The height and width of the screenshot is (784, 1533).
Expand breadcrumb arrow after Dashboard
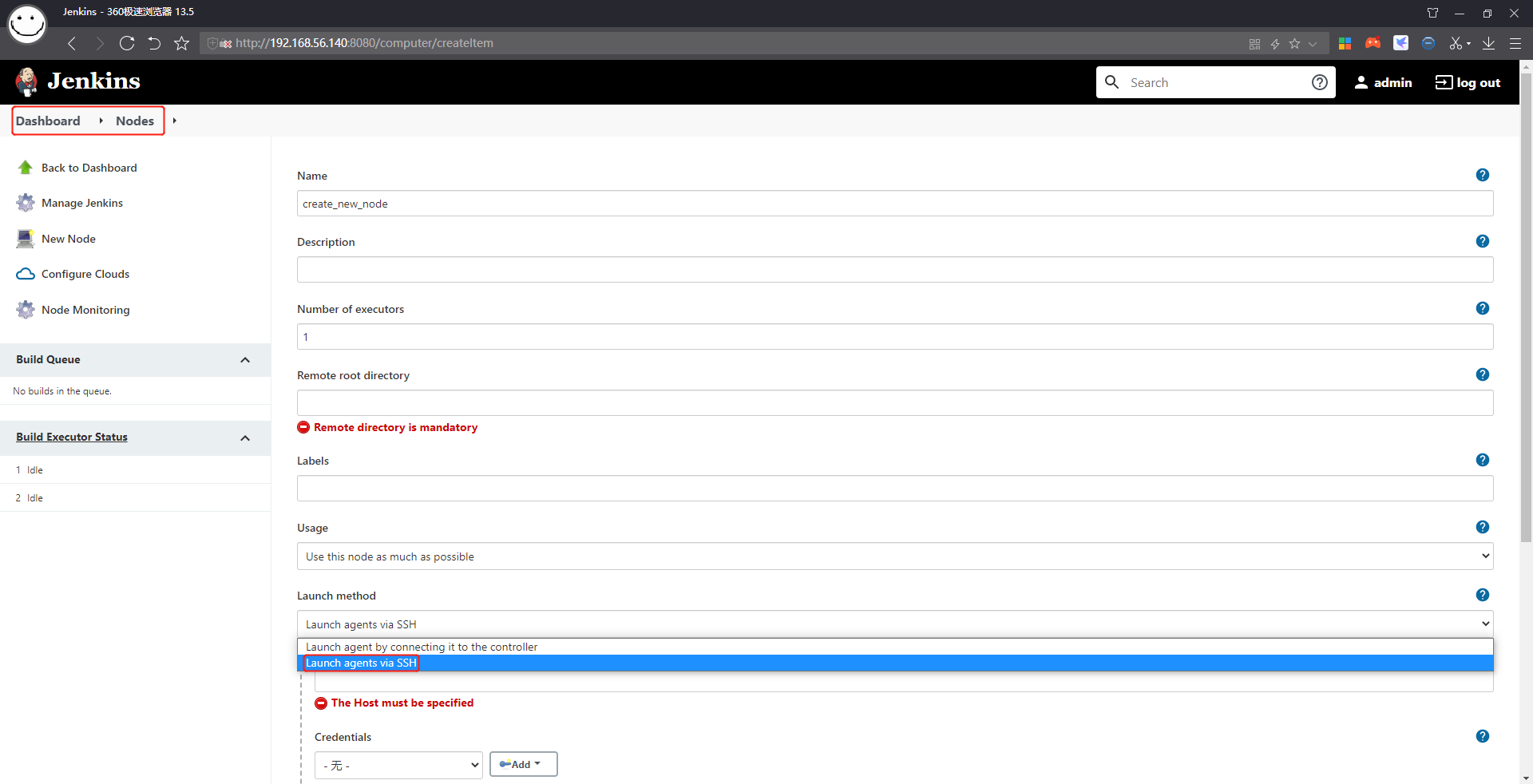point(101,121)
